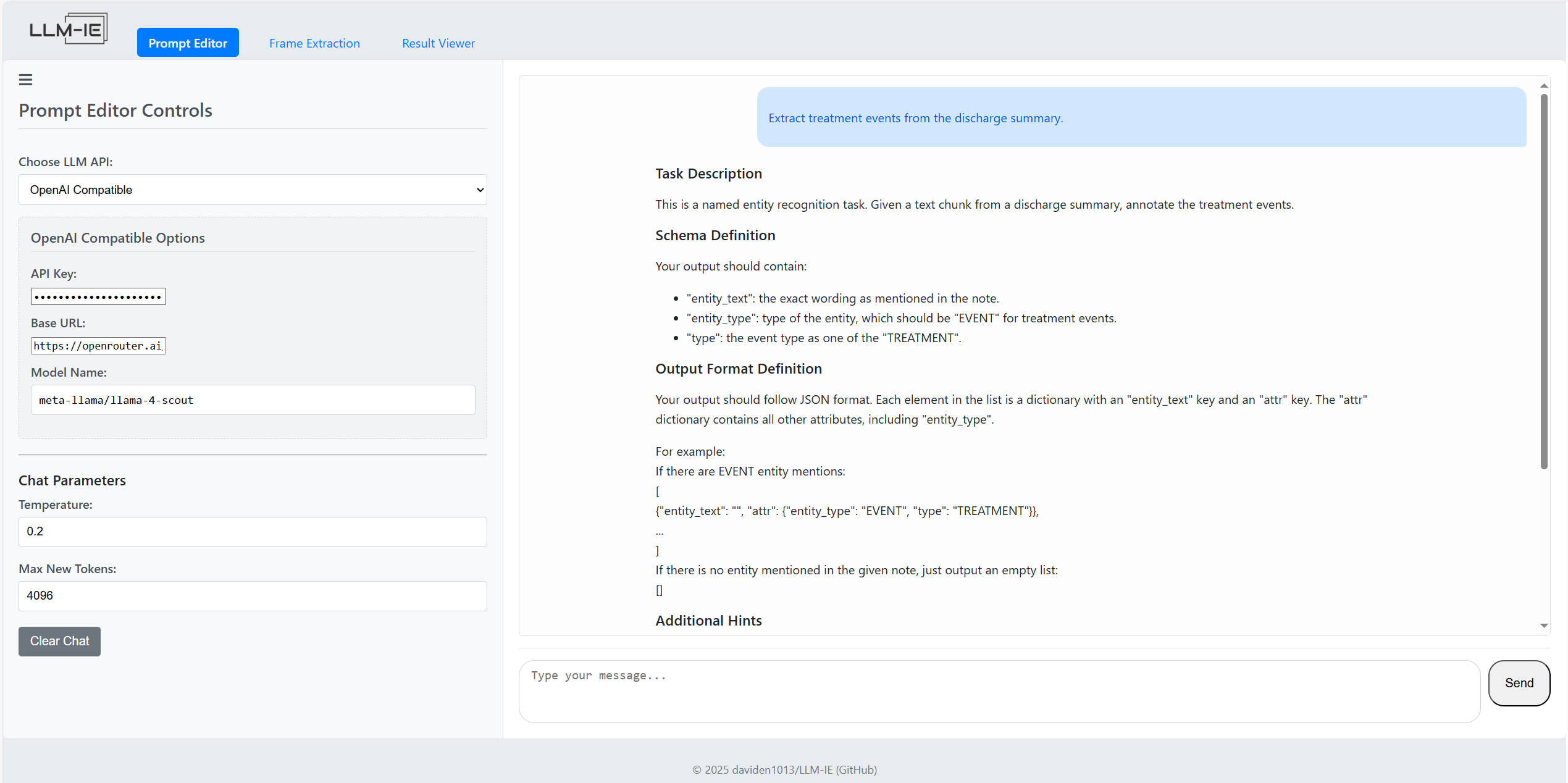Viewport: 1568px width, 783px height.
Task: Select the blue user message bubble
Action: point(1141,117)
